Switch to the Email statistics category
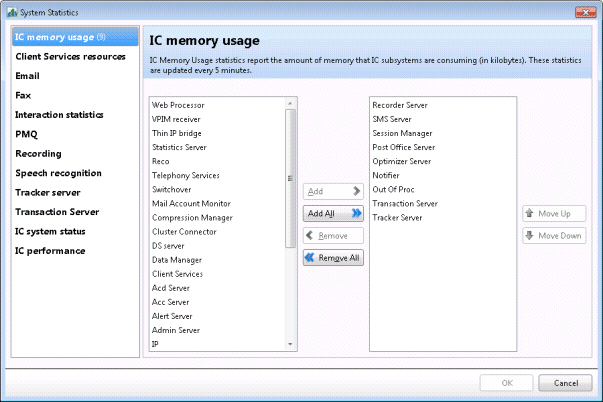 click(x=28, y=76)
